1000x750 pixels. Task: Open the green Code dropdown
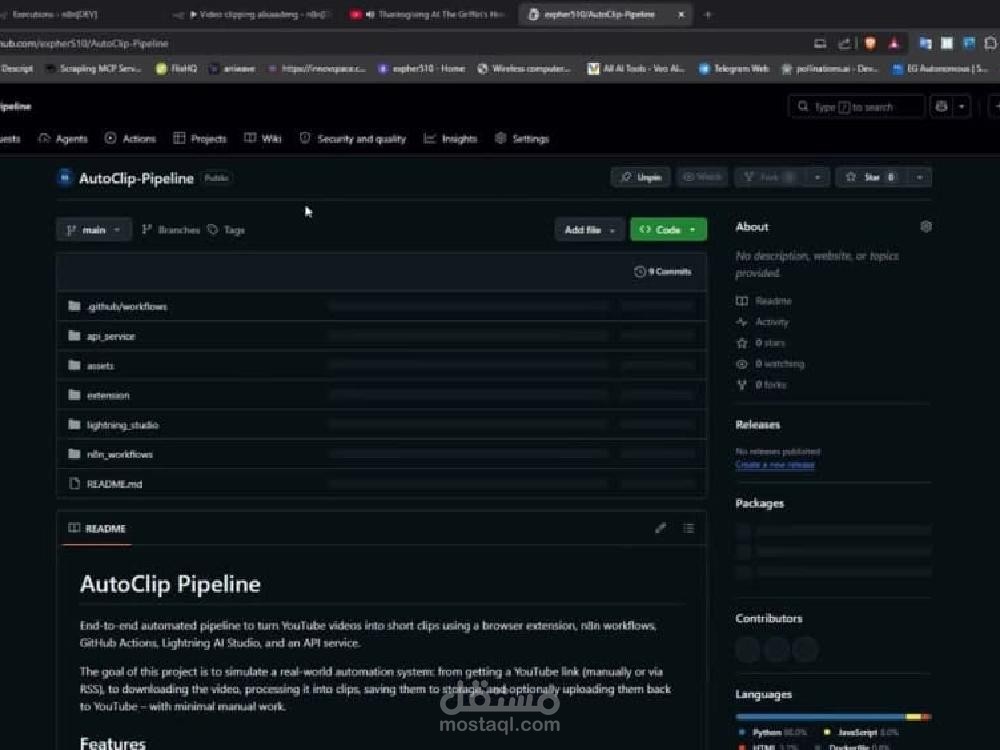tap(668, 230)
